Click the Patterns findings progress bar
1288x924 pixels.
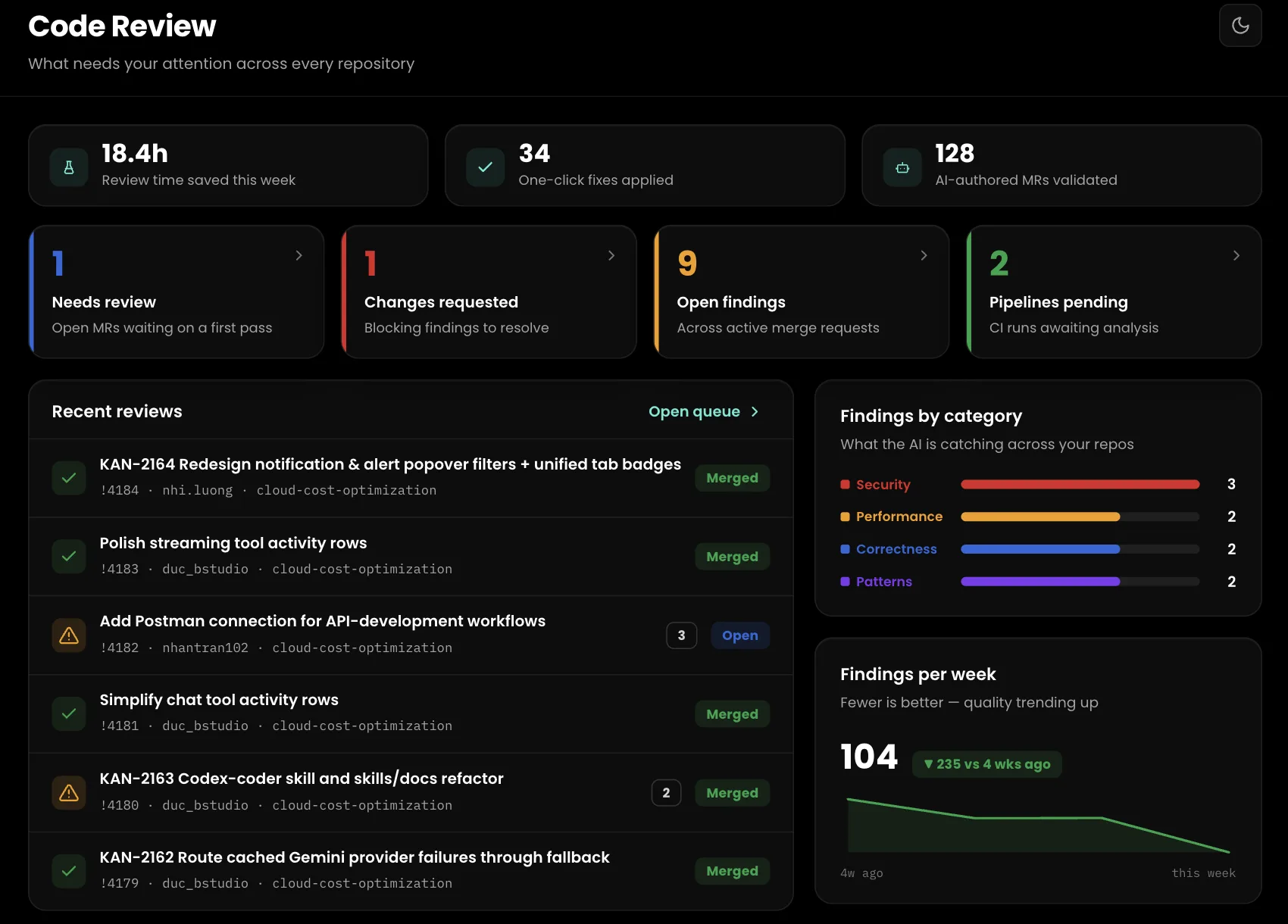1080,582
